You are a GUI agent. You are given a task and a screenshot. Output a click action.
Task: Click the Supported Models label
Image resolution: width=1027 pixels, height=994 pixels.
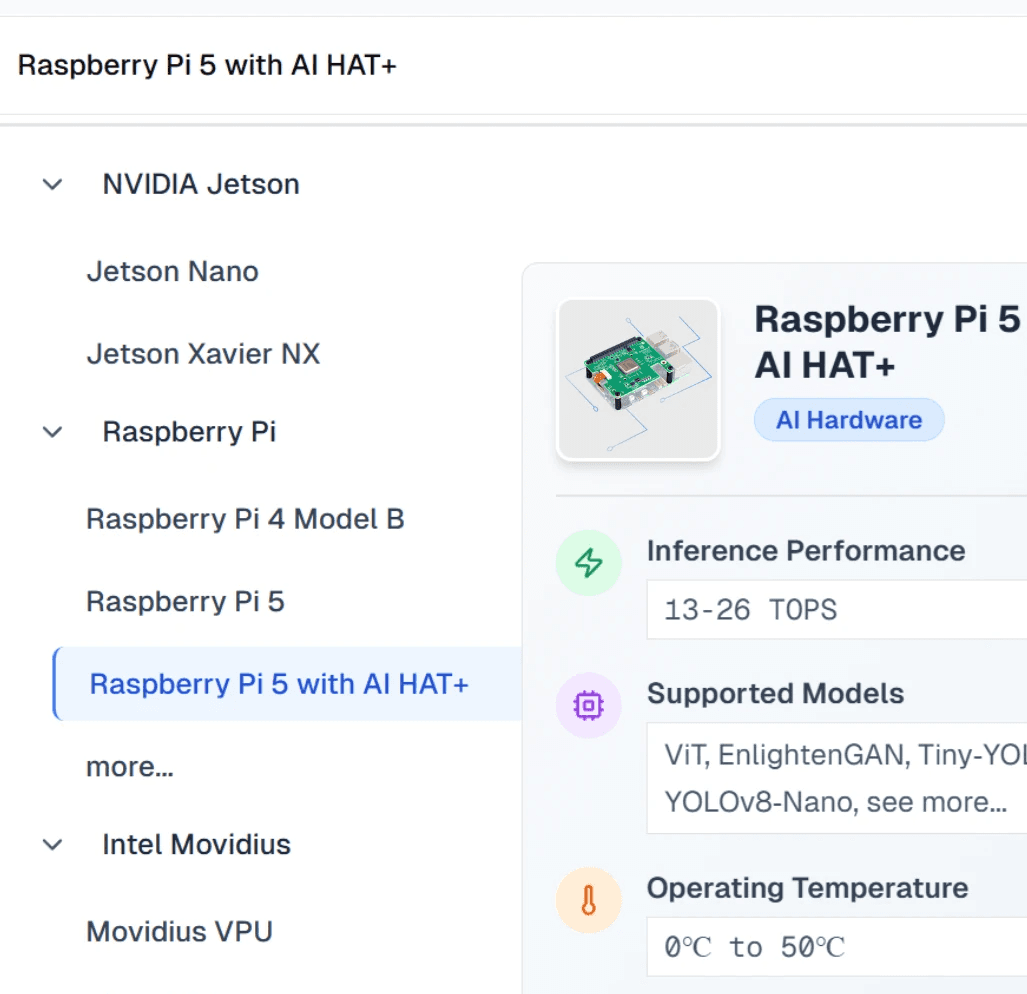[775, 693]
